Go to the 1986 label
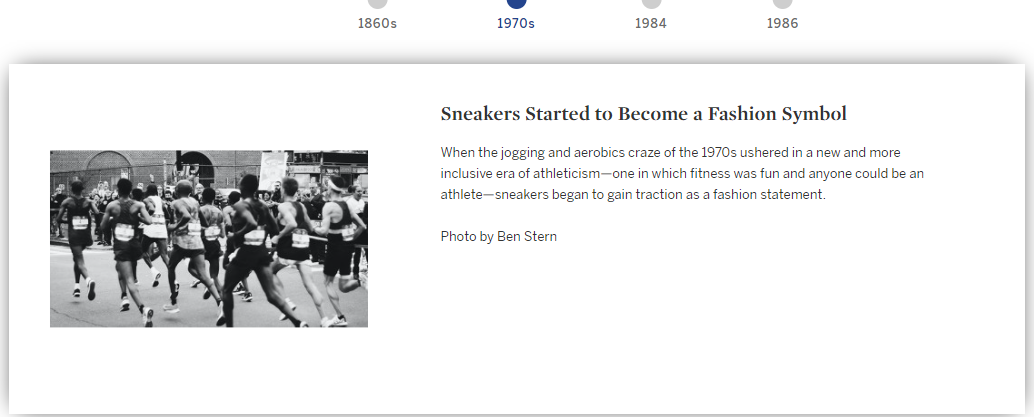This screenshot has width=1034, height=417. coord(782,24)
